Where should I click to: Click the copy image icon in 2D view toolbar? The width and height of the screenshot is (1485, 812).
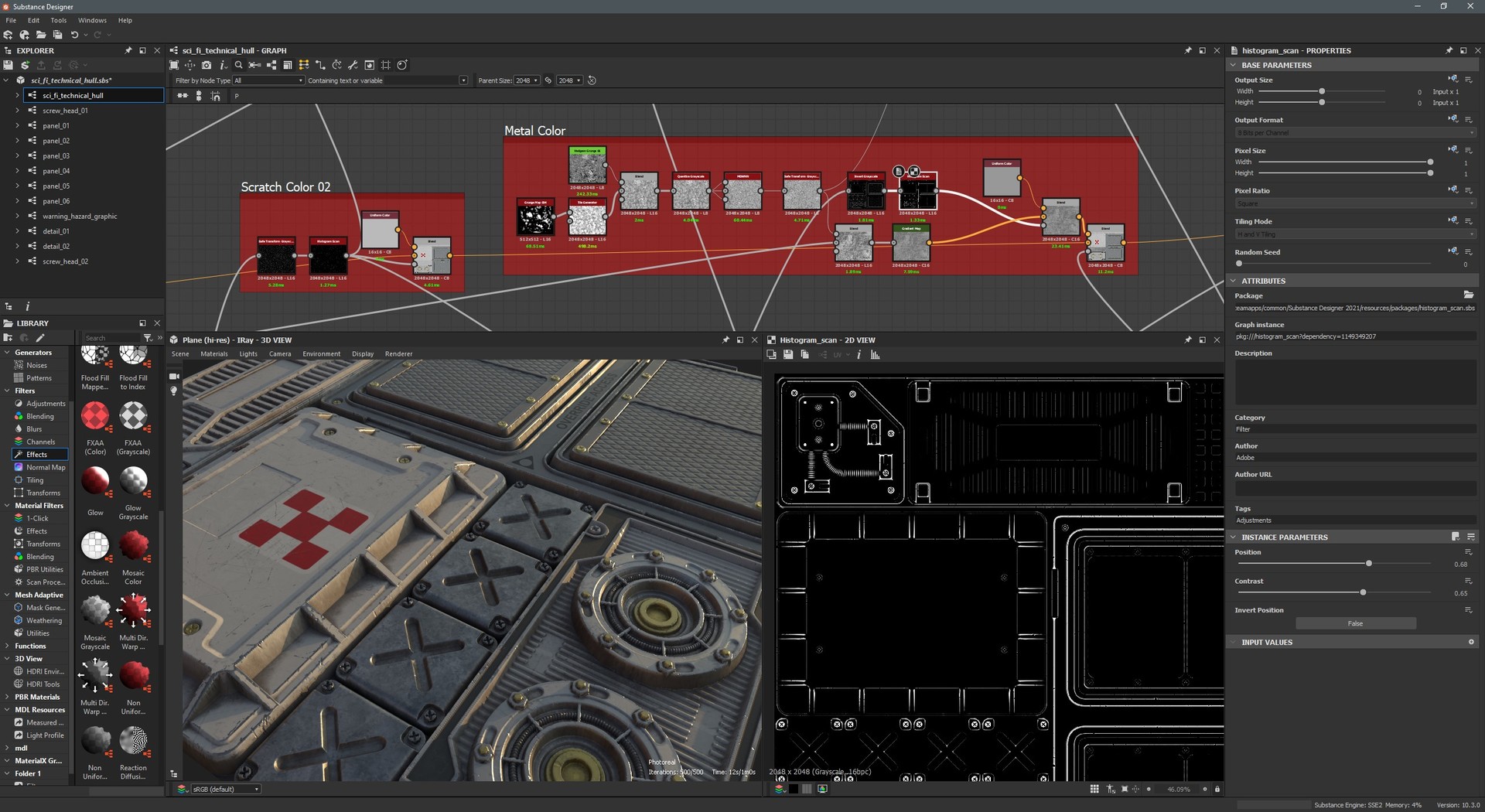coord(804,354)
